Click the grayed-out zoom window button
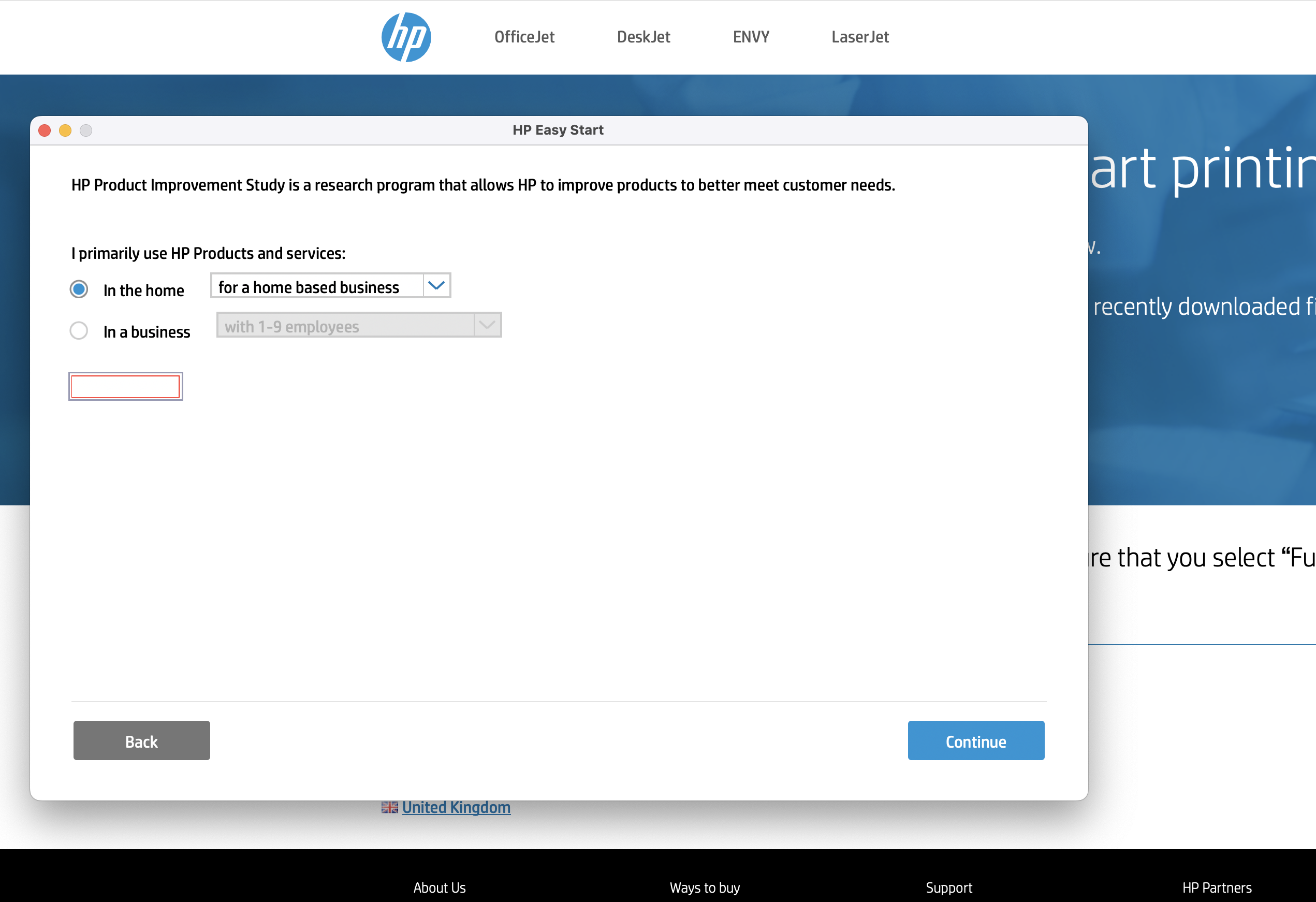This screenshot has height=902, width=1316. 86,131
